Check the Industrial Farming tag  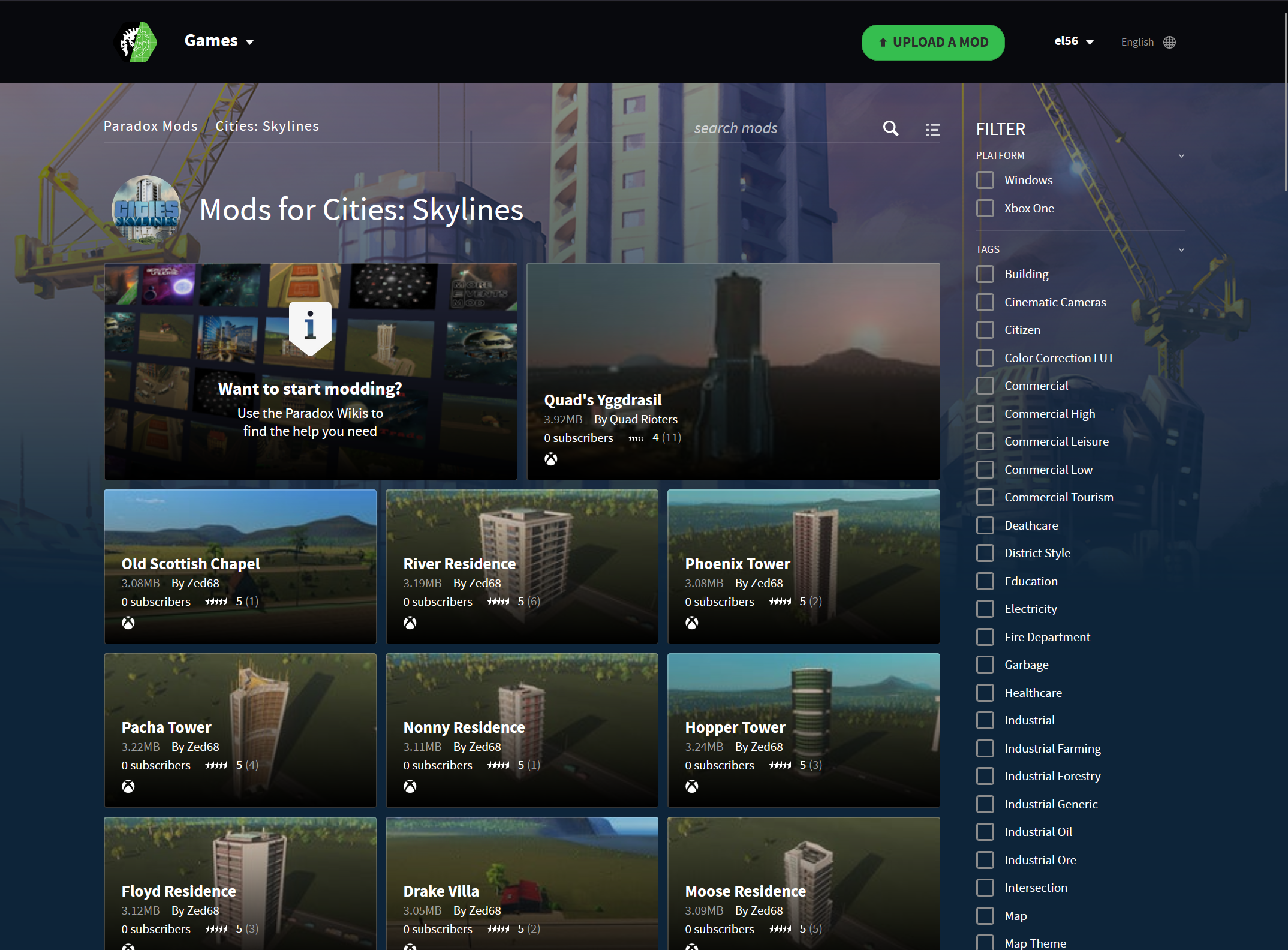985,748
